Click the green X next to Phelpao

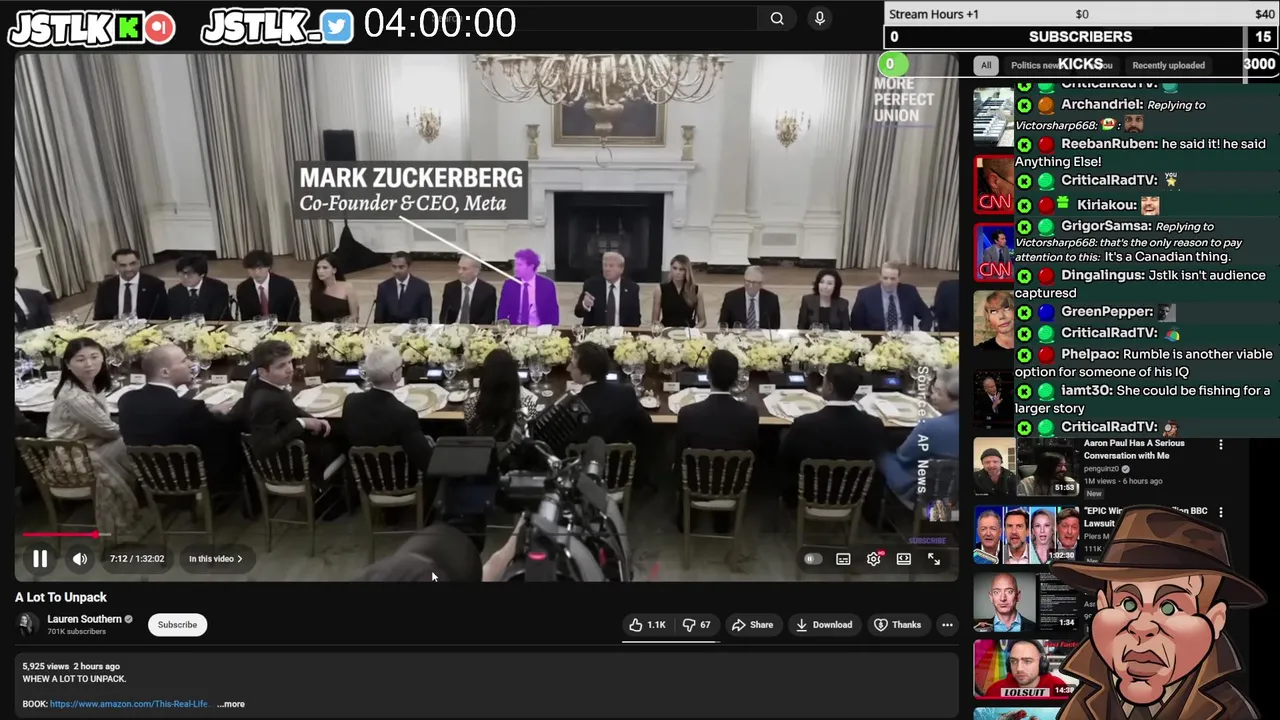1024,355
